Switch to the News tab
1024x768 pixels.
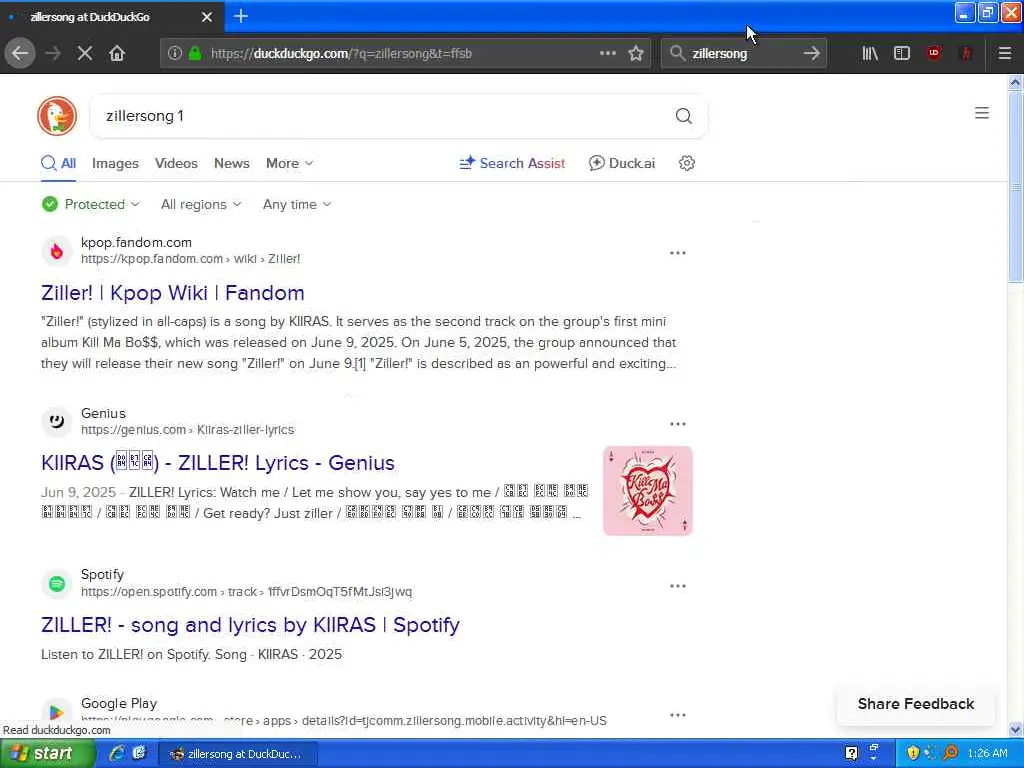point(232,163)
